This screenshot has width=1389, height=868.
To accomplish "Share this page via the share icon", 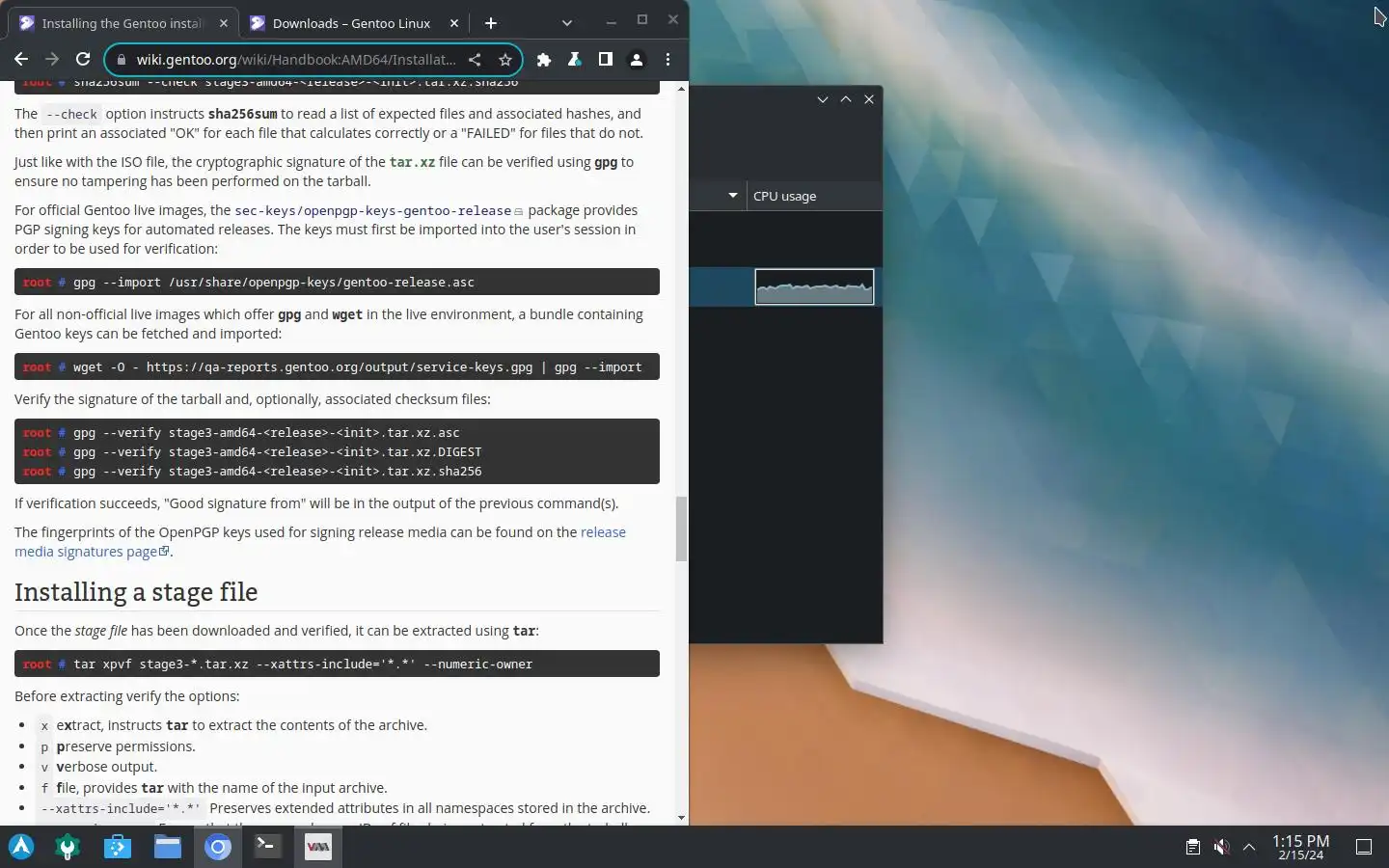I will coord(475,60).
